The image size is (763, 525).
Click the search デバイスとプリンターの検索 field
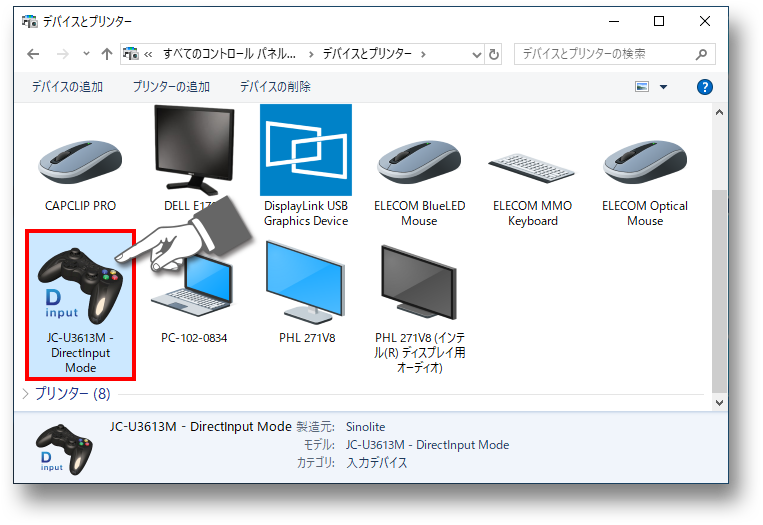(x=615, y=54)
